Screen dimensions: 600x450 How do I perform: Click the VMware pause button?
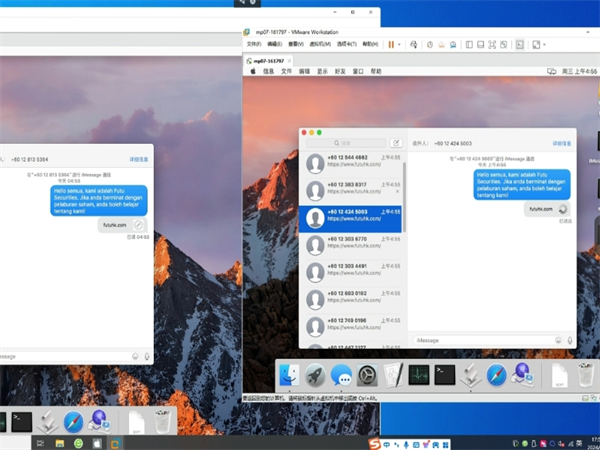[391, 45]
